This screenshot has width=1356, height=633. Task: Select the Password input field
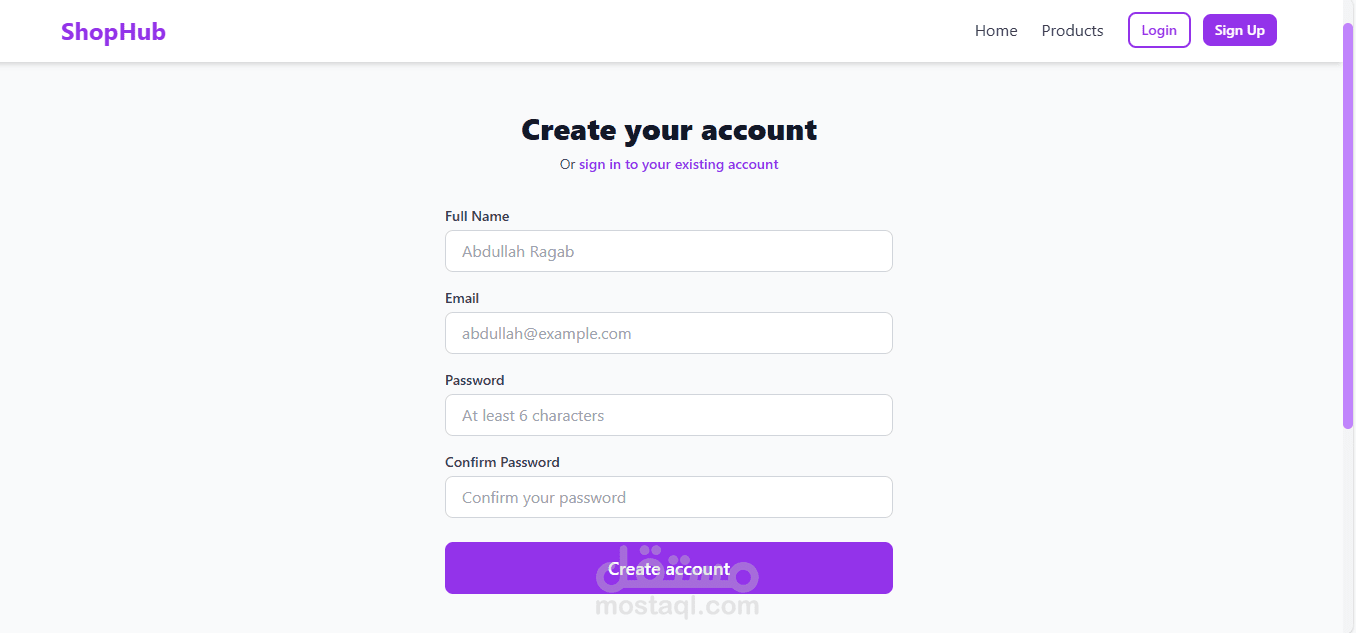click(668, 415)
